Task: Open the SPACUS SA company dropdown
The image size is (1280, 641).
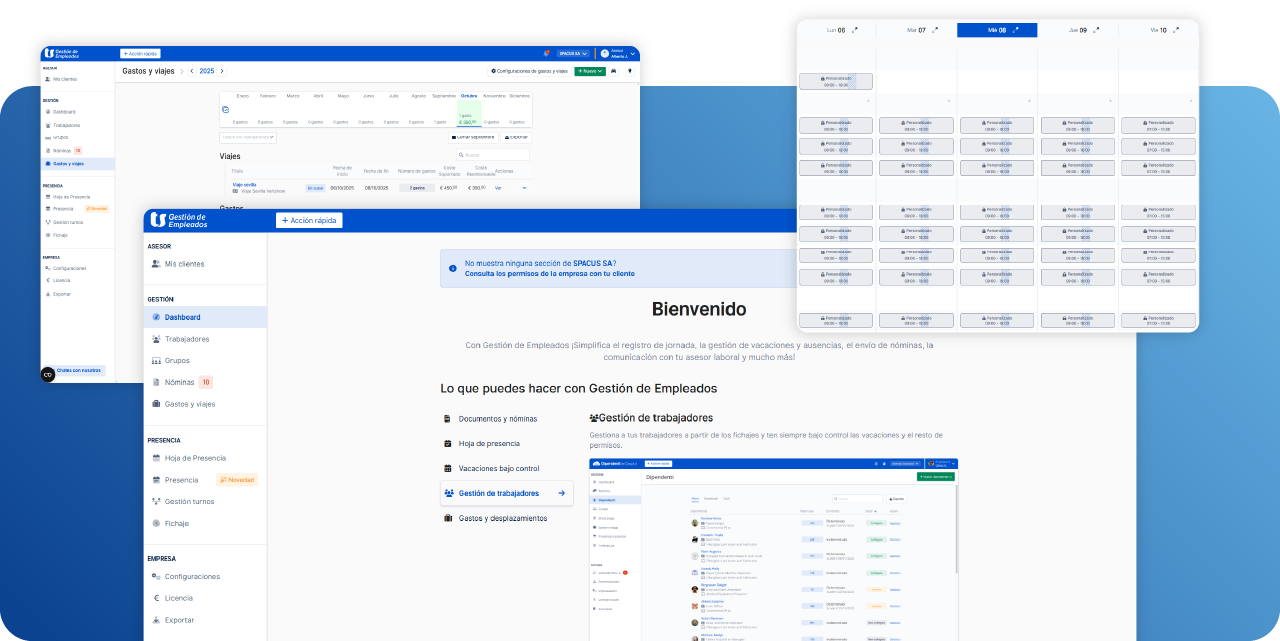Action: click(572, 54)
